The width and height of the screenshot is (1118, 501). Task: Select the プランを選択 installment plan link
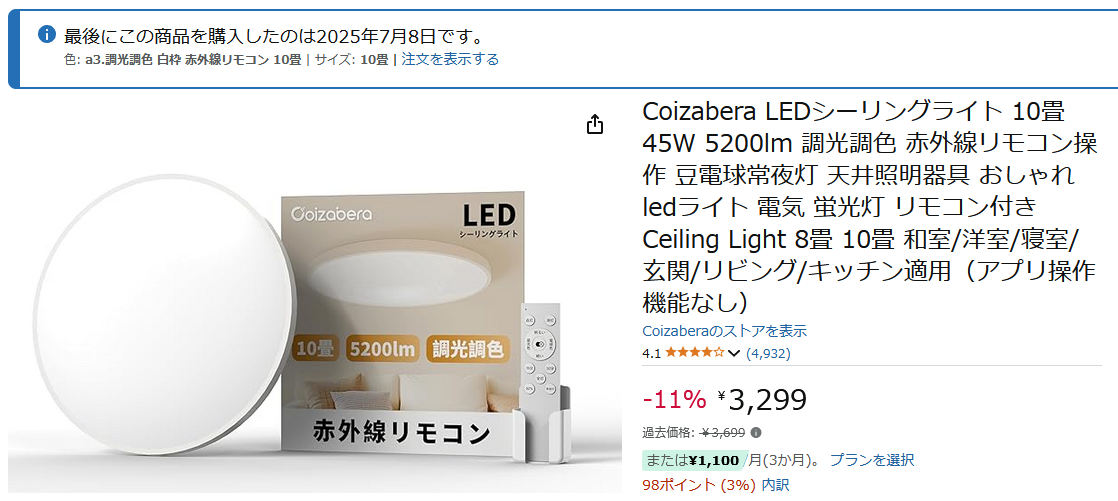[x=872, y=460]
